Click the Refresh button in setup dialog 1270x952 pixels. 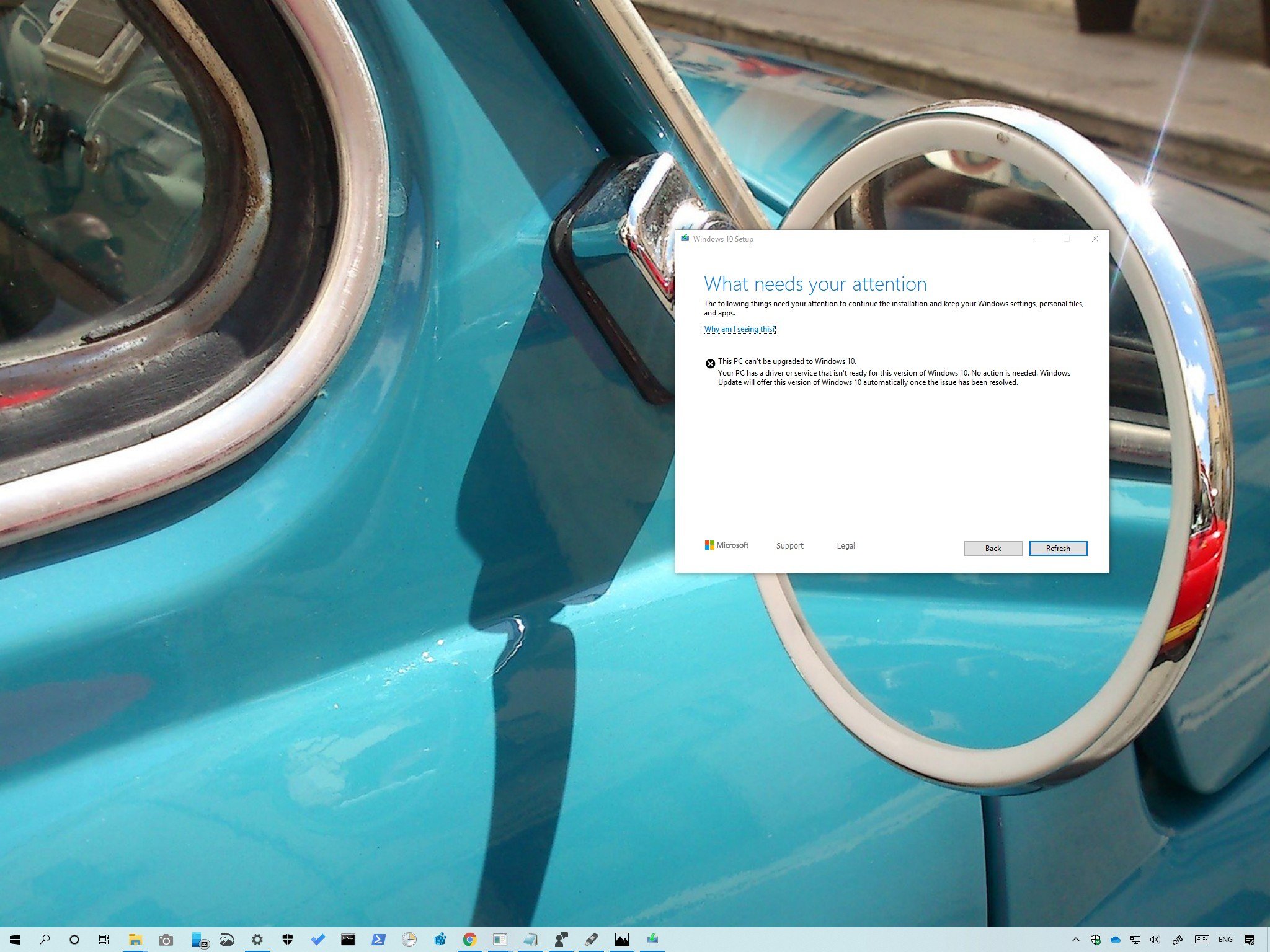pyautogui.click(x=1057, y=548)
